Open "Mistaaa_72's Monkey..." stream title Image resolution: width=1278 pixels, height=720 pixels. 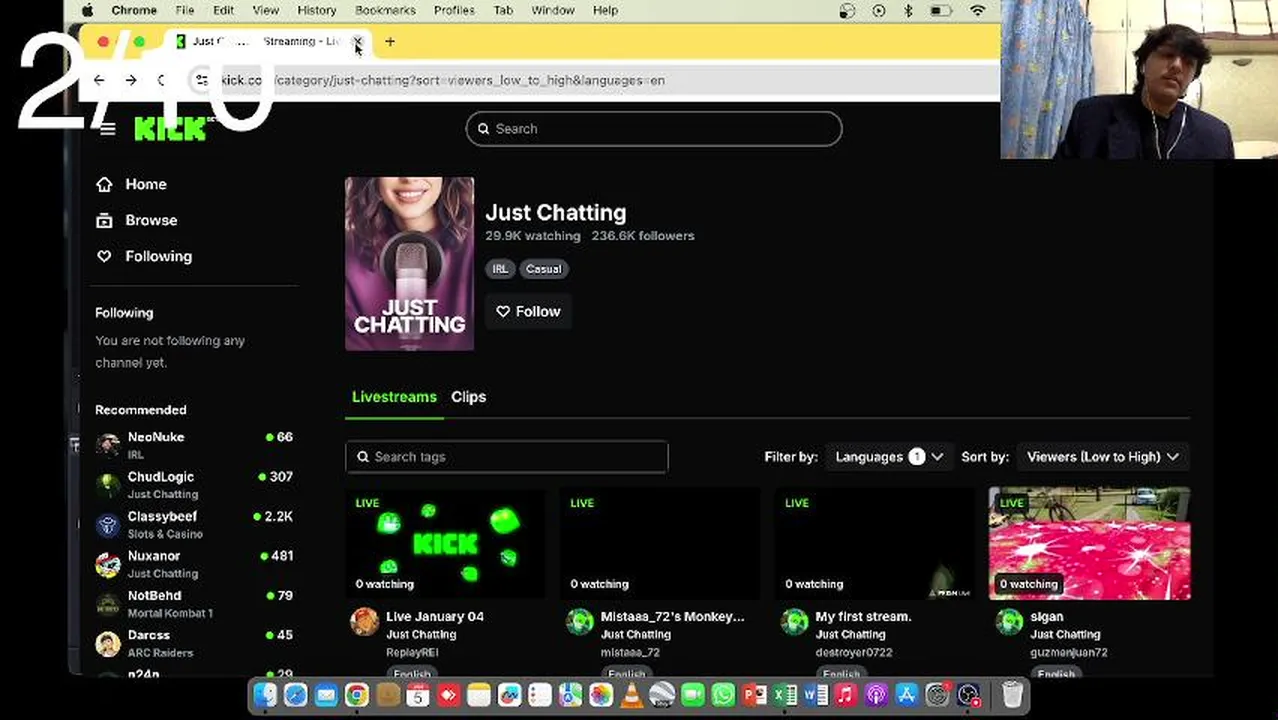click(672, 617)
